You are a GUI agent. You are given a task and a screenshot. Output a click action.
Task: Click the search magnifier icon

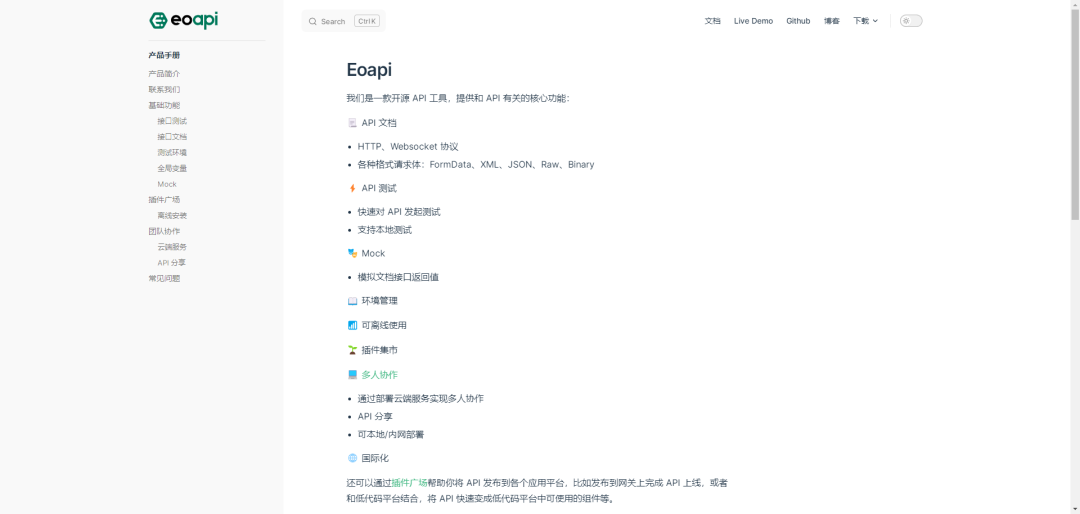313,21
